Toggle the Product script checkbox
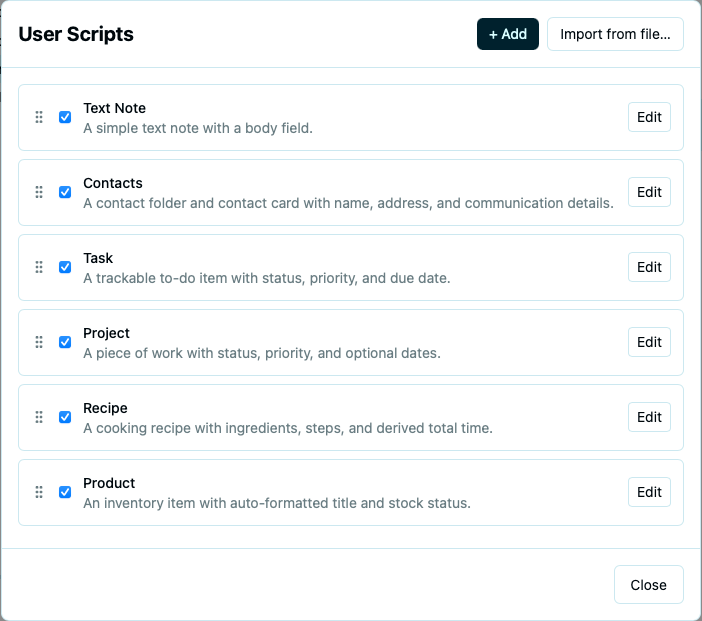Screen dimensions: 702x621 pos(65,492)
